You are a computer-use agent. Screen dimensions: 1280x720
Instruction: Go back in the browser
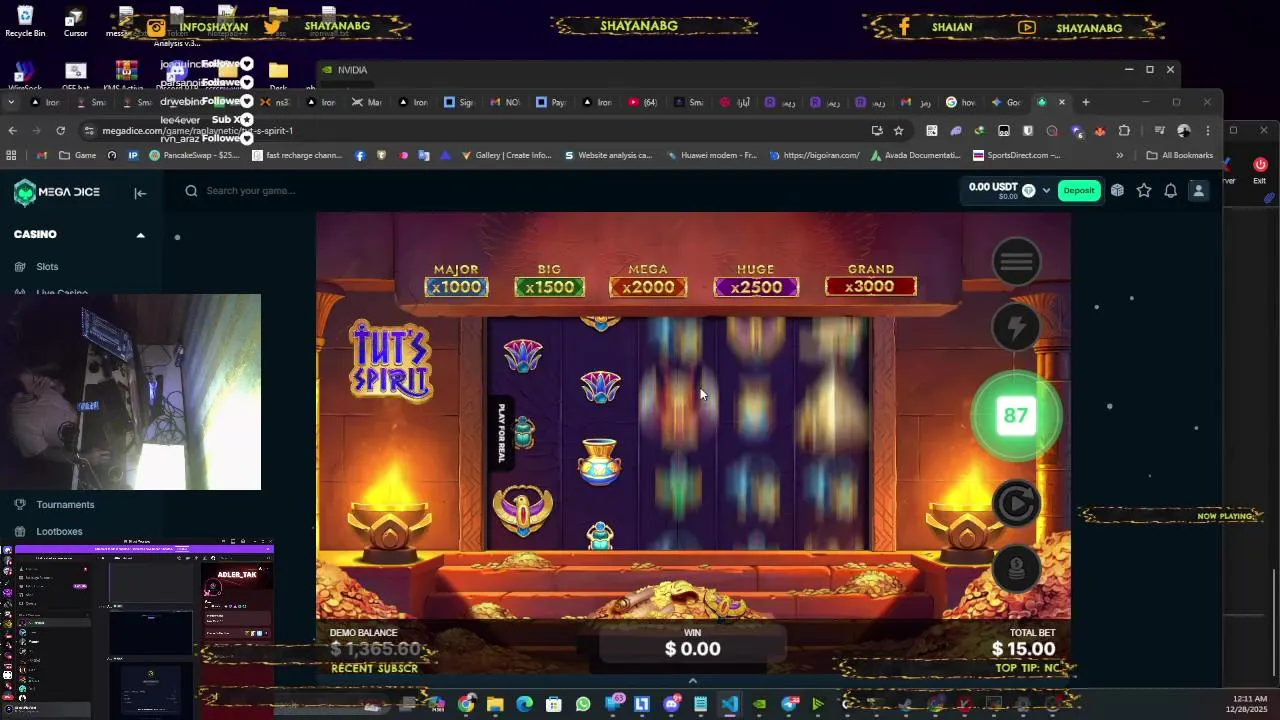(x=12, y=131)
